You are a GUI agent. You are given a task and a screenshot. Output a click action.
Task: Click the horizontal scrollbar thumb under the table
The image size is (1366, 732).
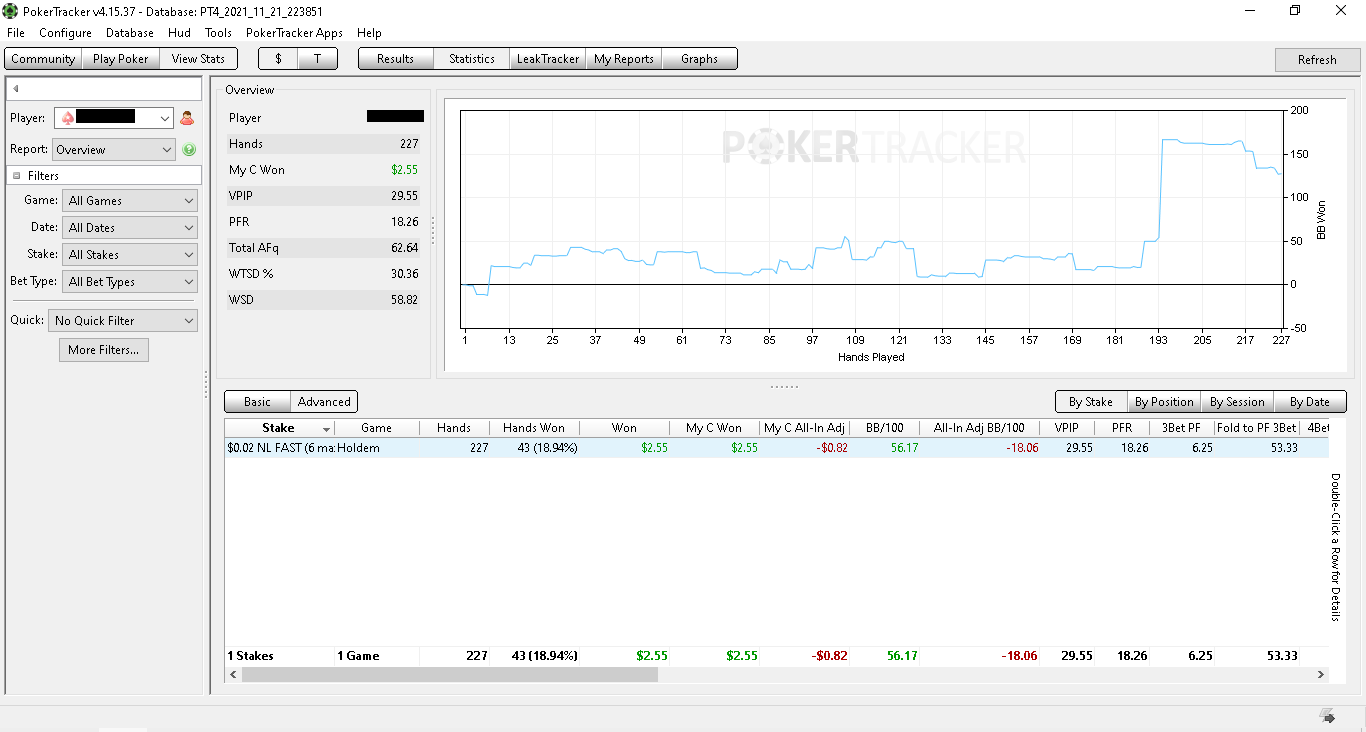coord(450,674)
